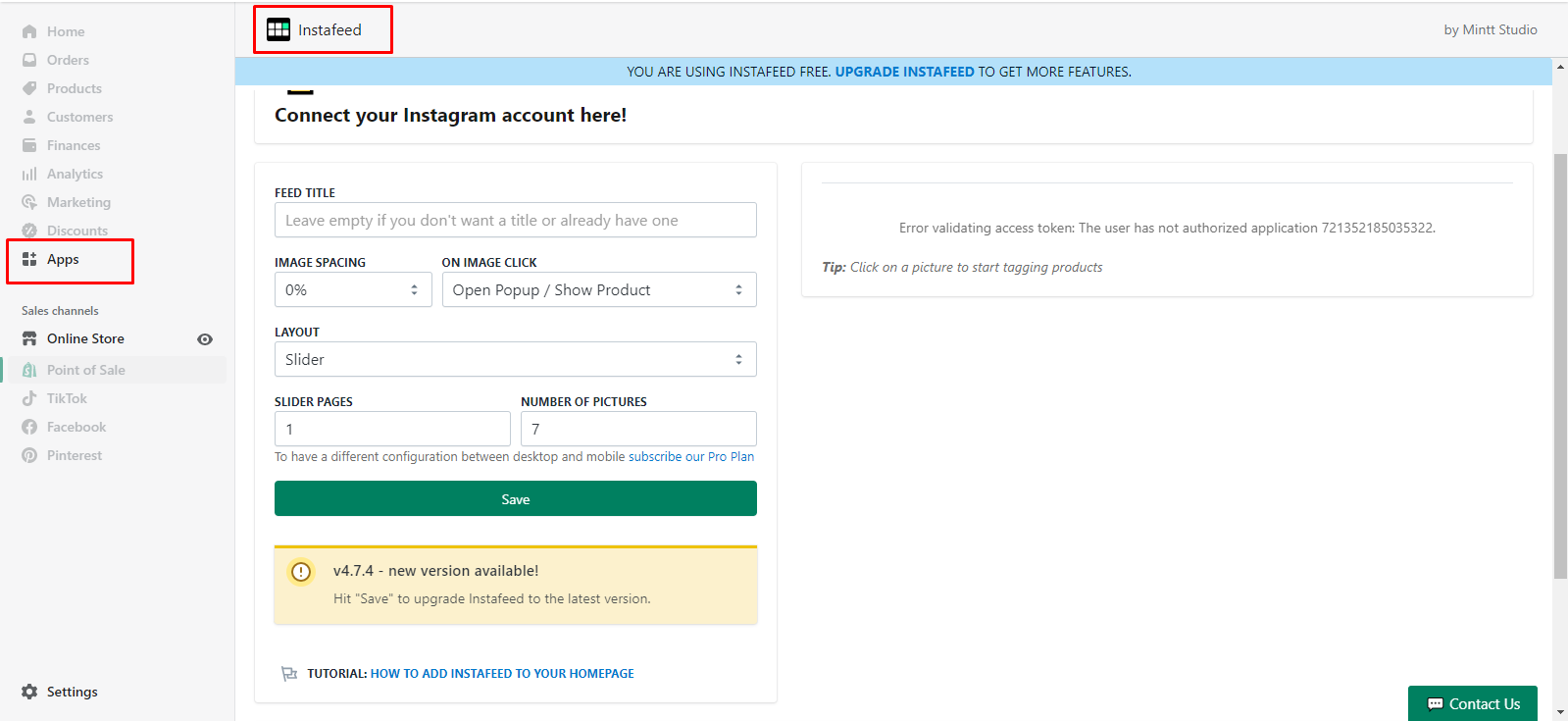Viewport: 1568px width, 721px height.
Task: Open Facebook sales channel
Action: [x=76, y=427]
